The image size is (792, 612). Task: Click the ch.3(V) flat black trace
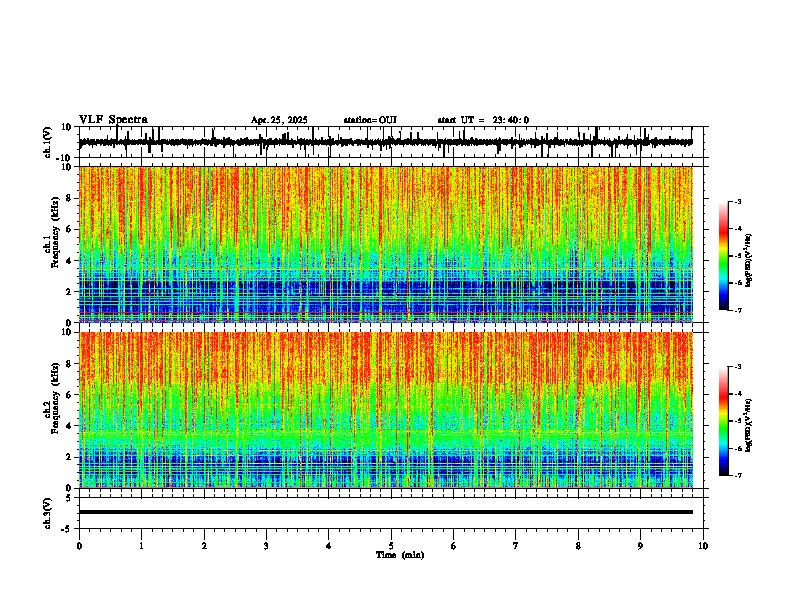click(386, 512)
